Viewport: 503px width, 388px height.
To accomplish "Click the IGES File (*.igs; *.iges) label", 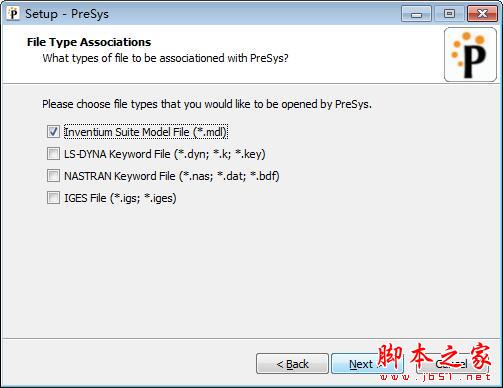I will click(120, 198).
